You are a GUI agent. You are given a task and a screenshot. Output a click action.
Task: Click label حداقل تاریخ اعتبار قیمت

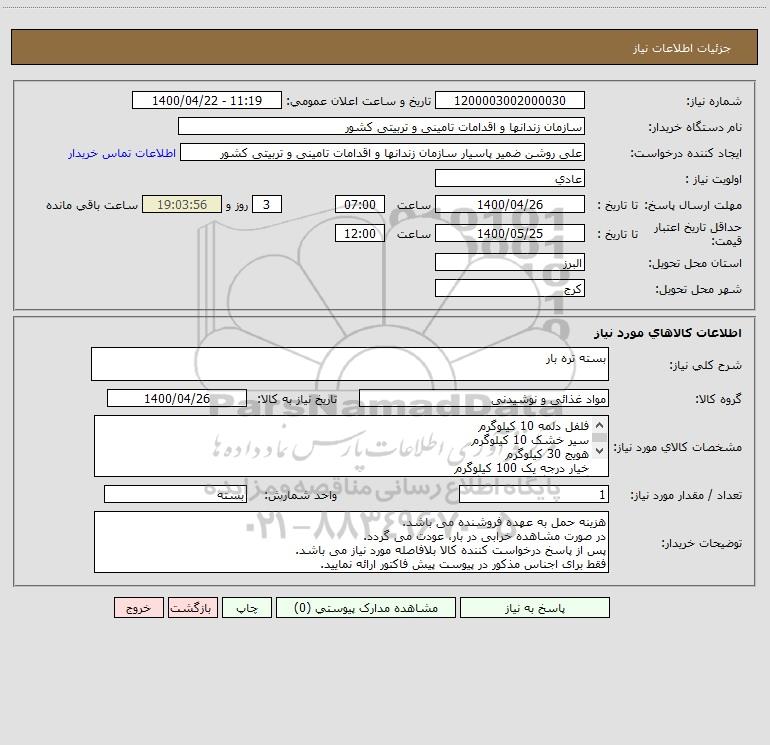[698, 234]
